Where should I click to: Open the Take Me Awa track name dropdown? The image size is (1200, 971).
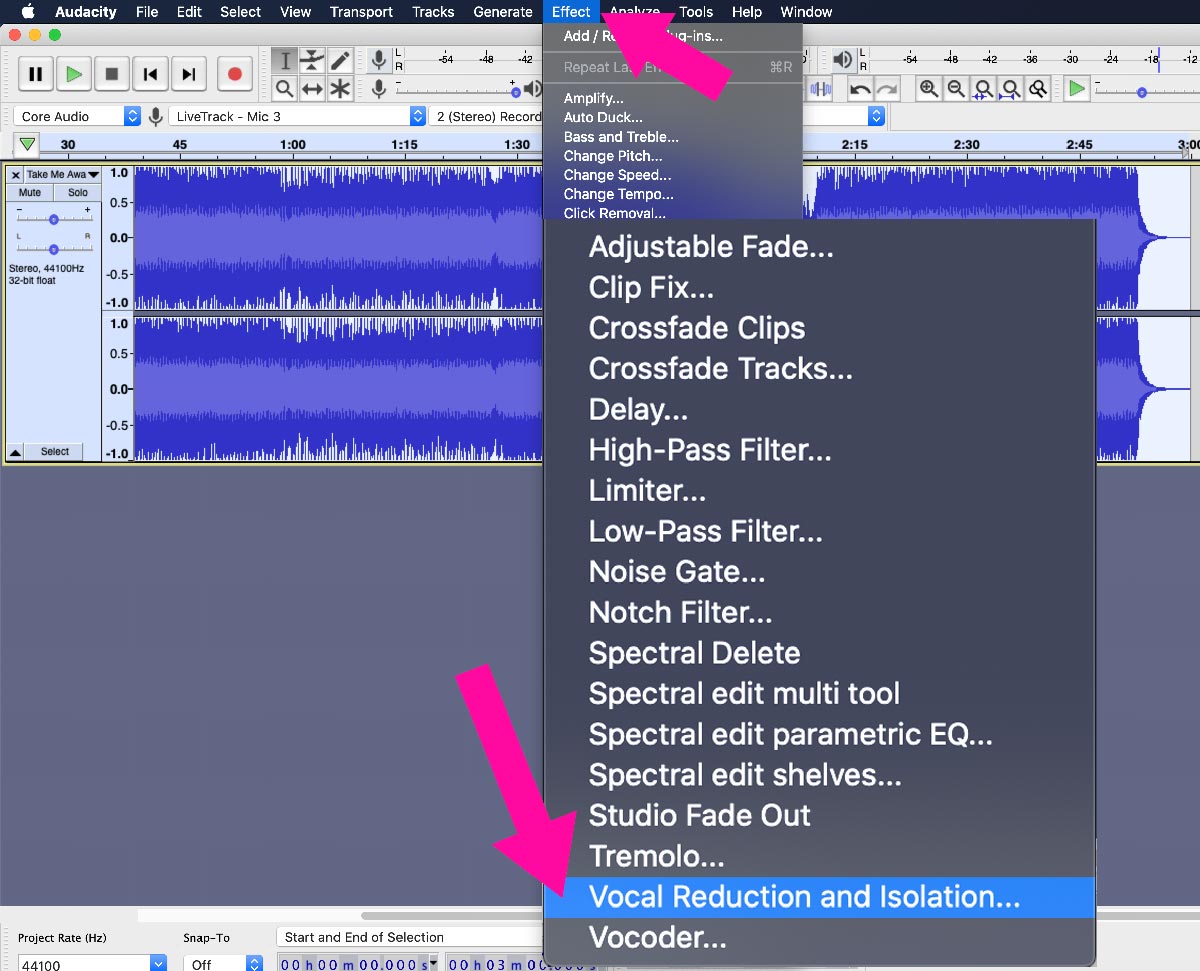(62, 174)
